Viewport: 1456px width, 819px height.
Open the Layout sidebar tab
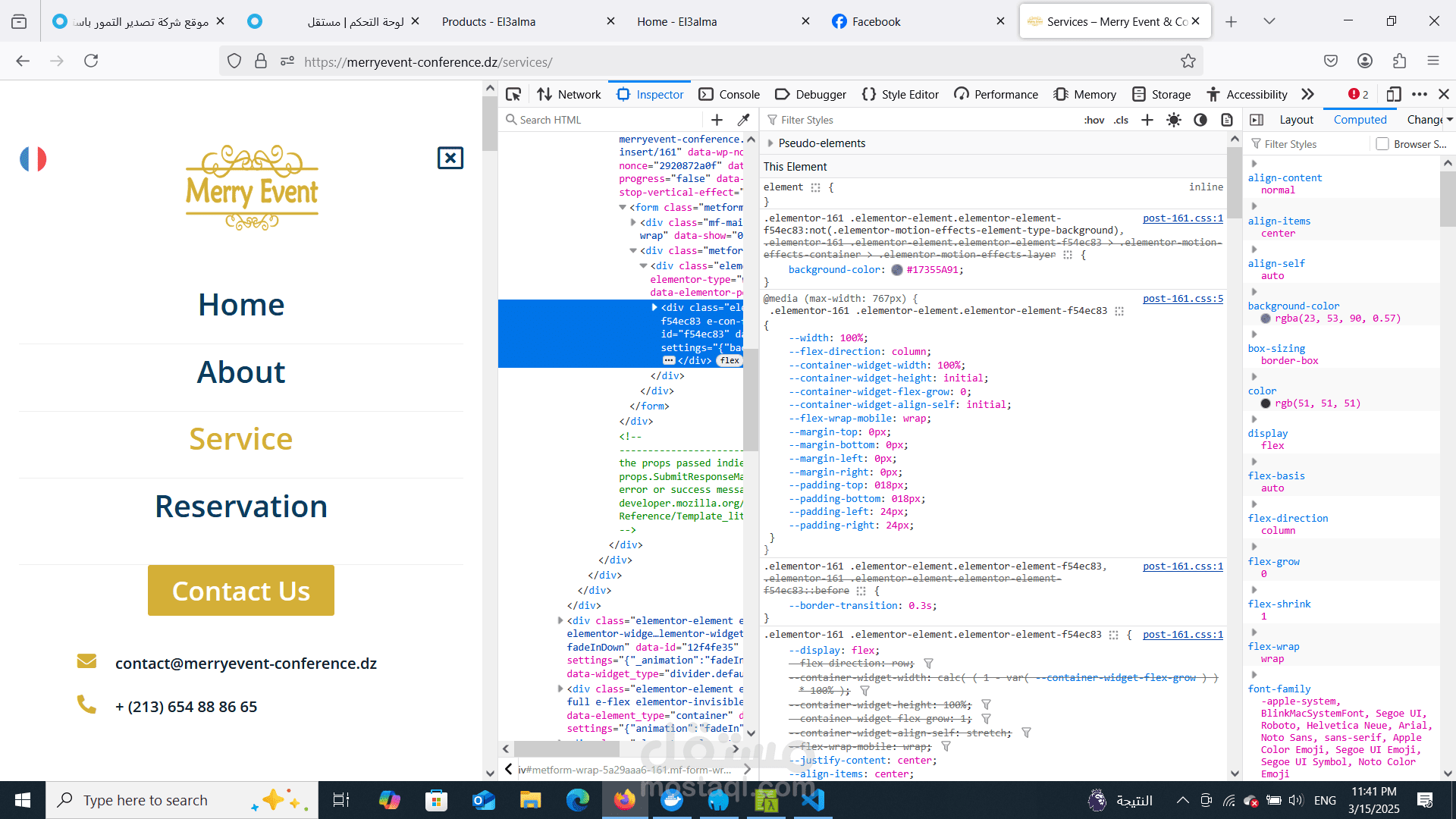point(1296,120)
